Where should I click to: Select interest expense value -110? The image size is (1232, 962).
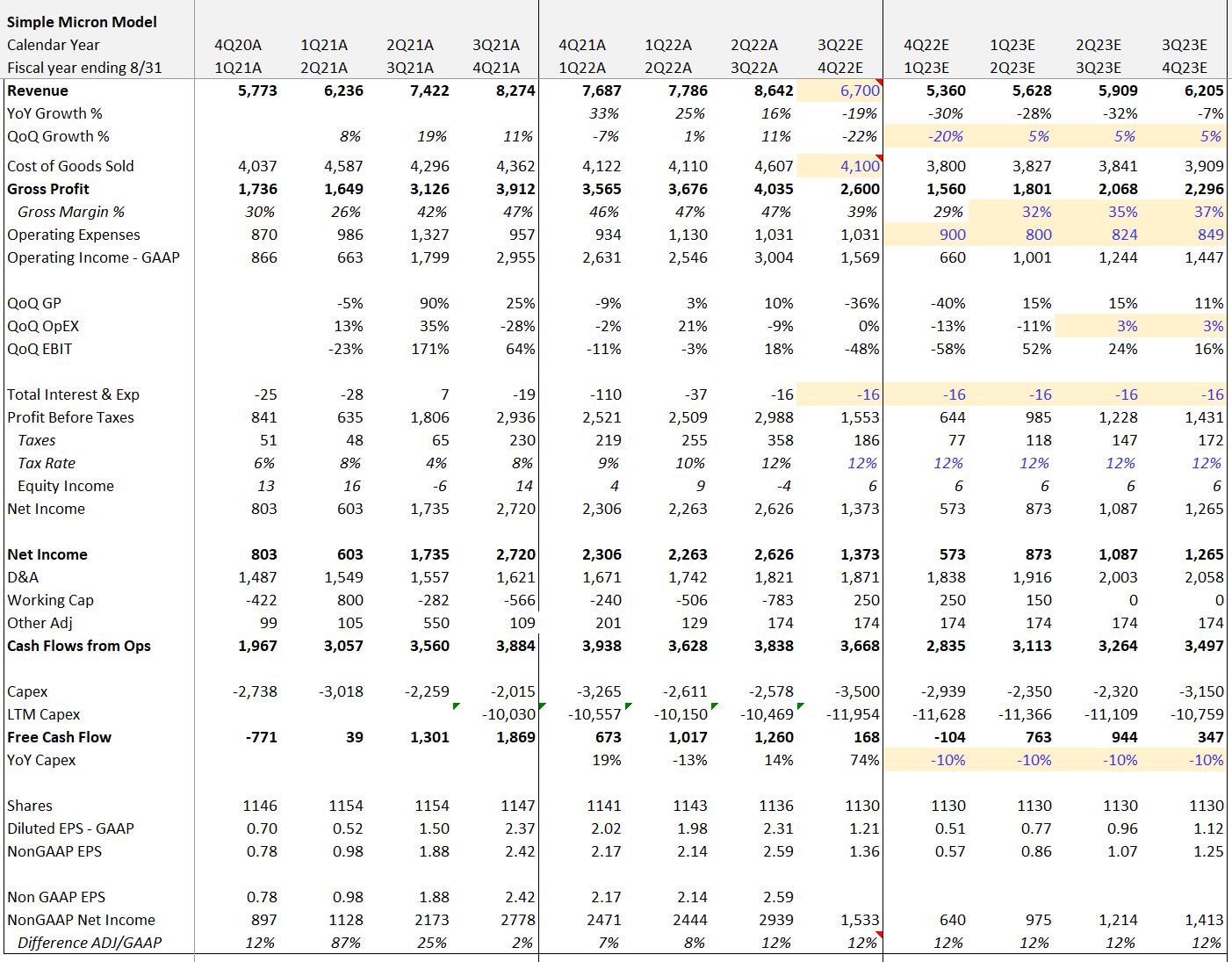pos(605,394)
